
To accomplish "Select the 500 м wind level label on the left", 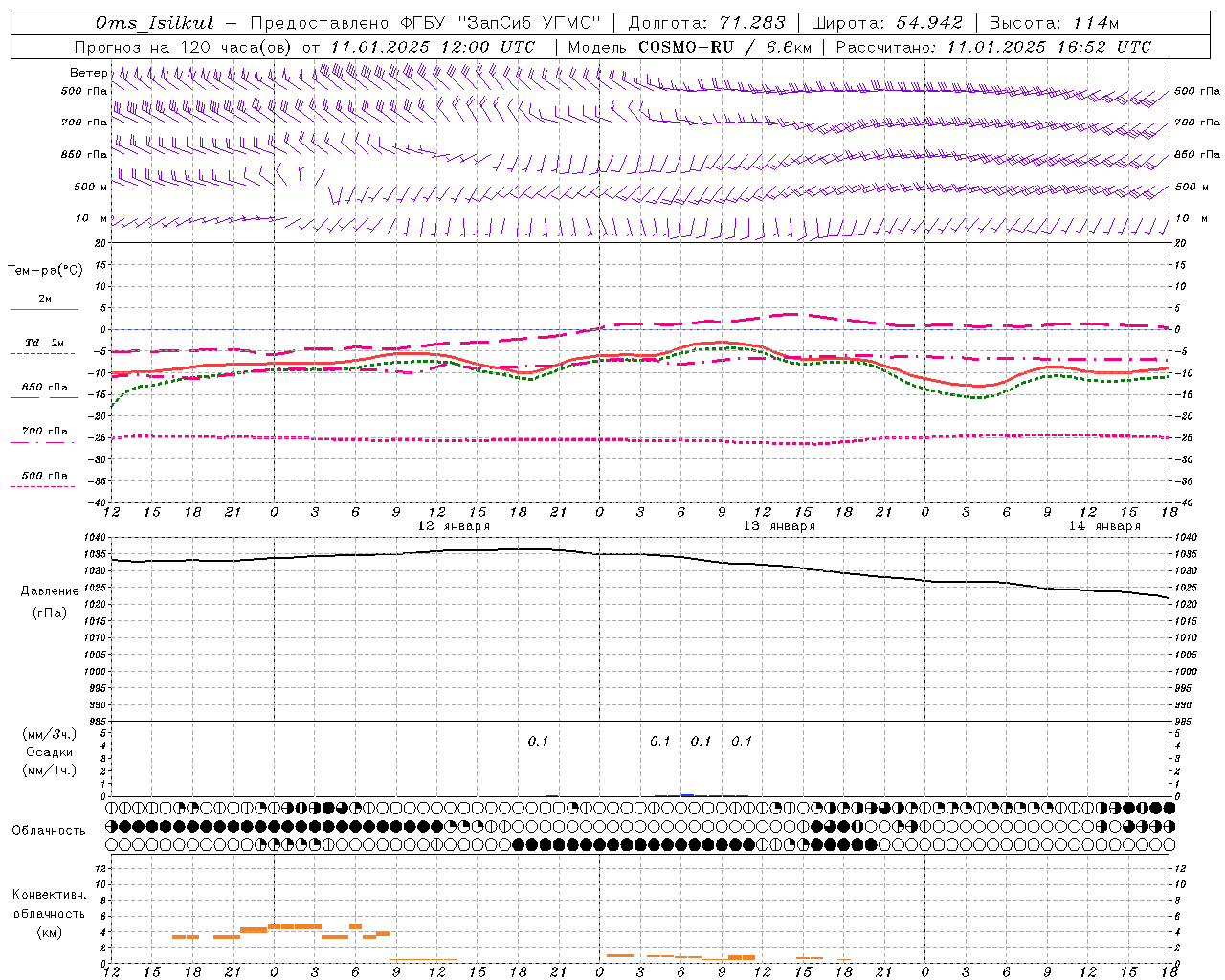I will click(x=91, y=187).
